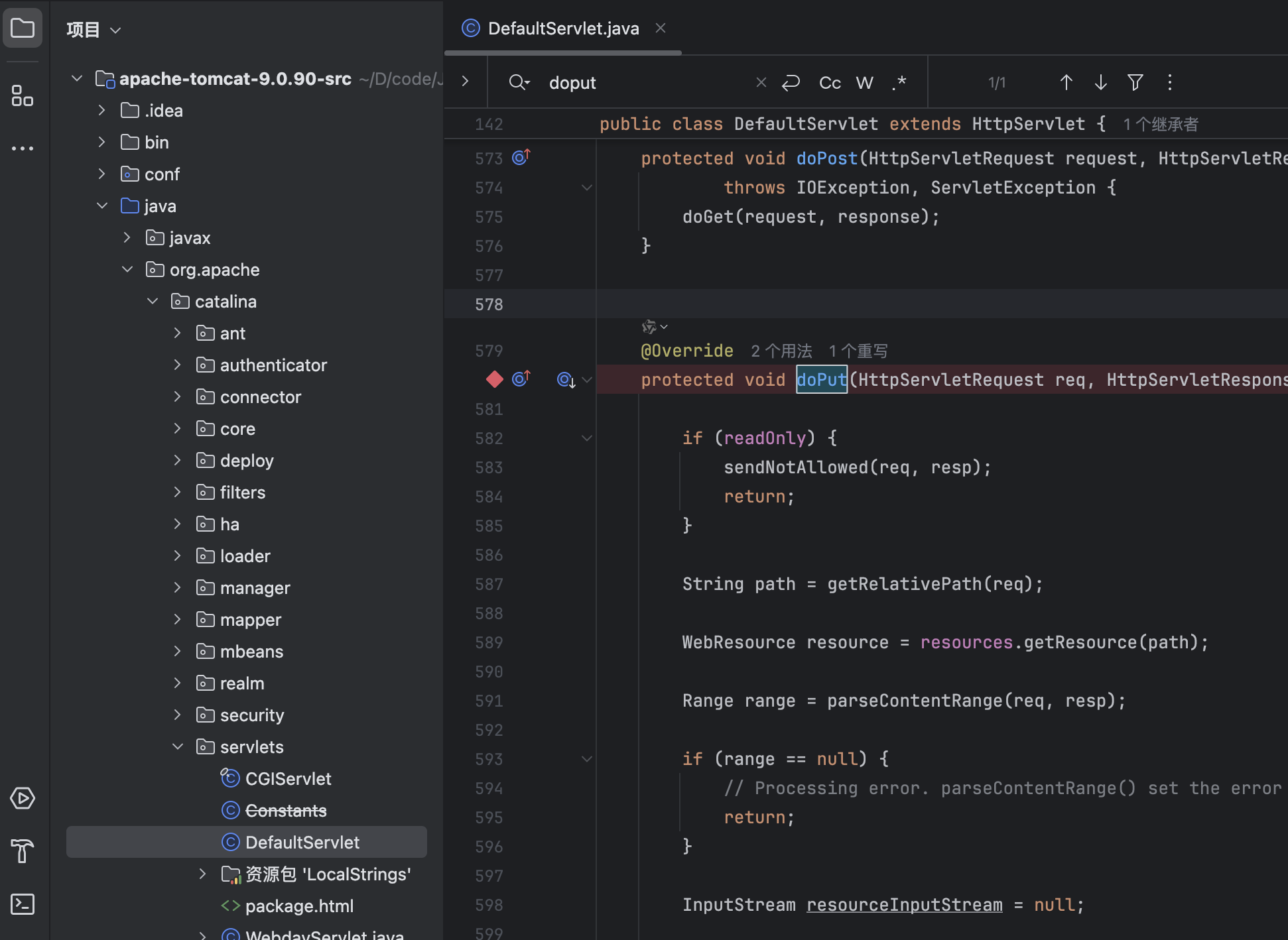Click the search filter funnel icon

tap(1135, 82)
